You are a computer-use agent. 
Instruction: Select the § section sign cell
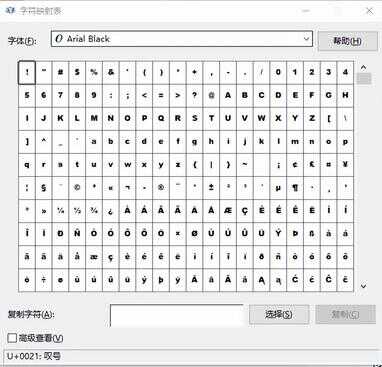pos(44,188)
